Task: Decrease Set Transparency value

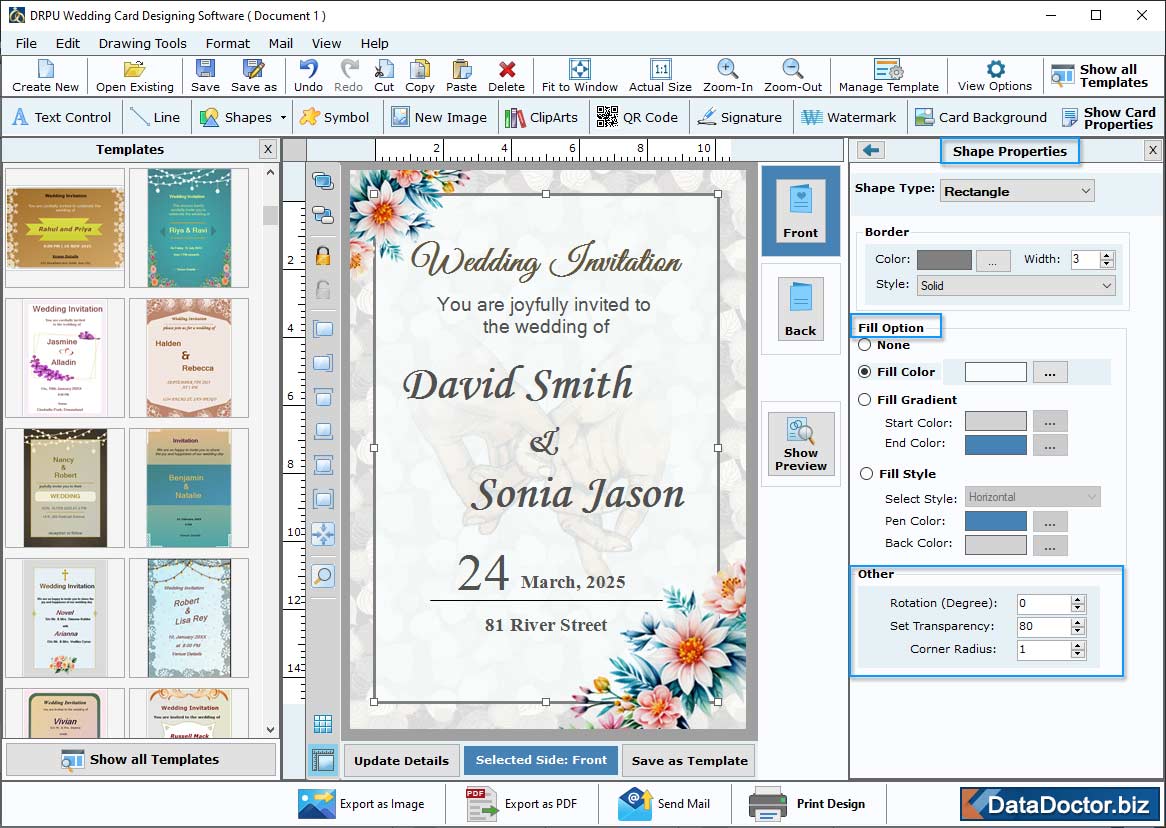Action: pyautogui.click(x=1078, y=631)
